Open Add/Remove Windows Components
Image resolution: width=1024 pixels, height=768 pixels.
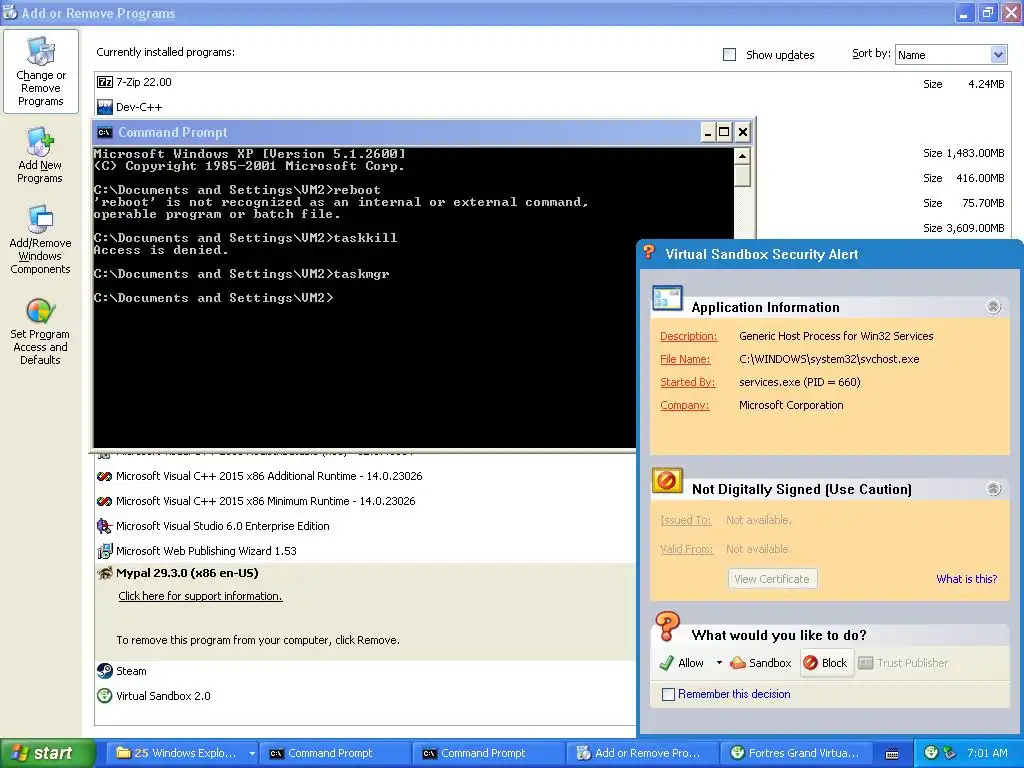[40, 239]
